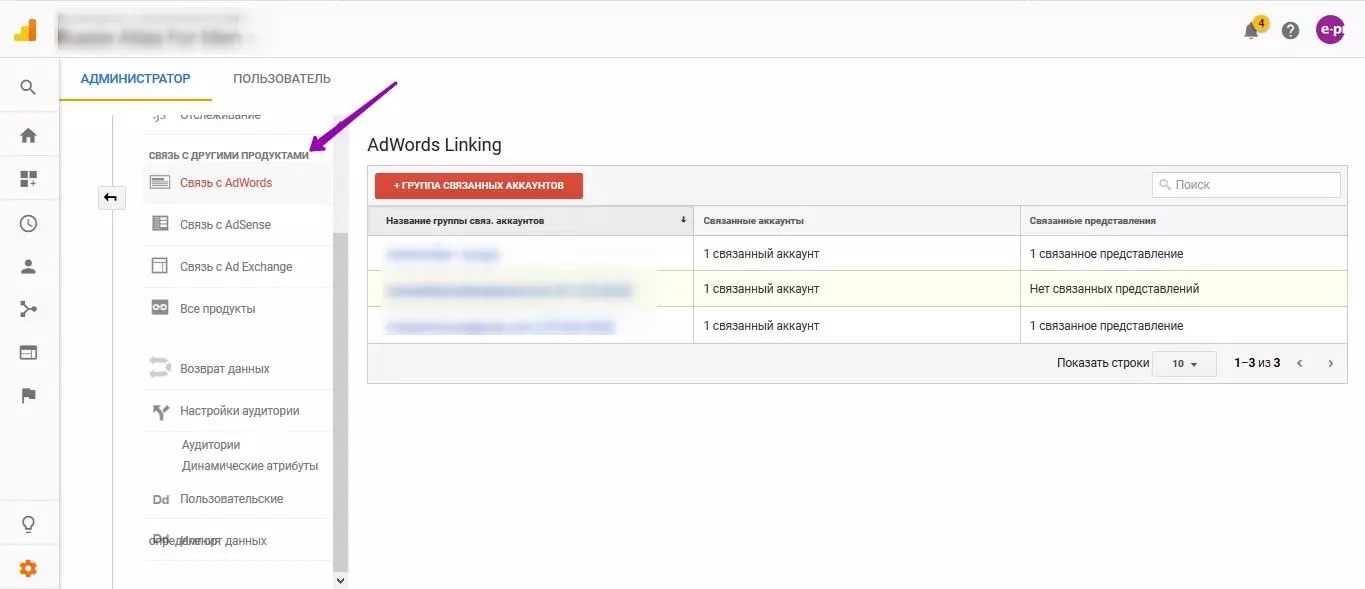Click Связанные представления column header
Image resolution: width=1365 pixels, height=589 pixels.
(x=1184, y=220)
